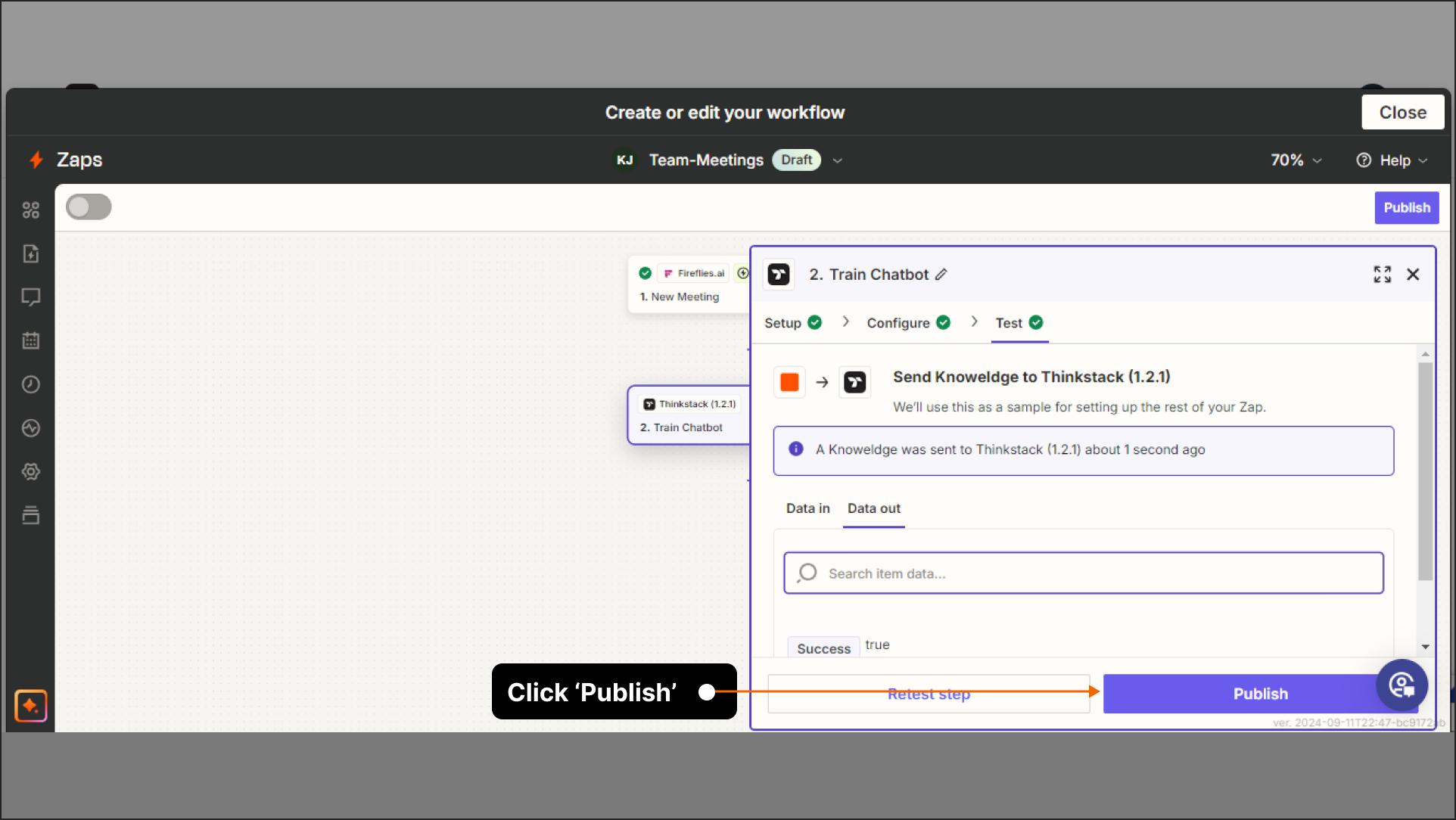The height and width of the screenshot is (820, 1456).
Task: Expand the step panel to full screen
Action: coord(1383,275)
